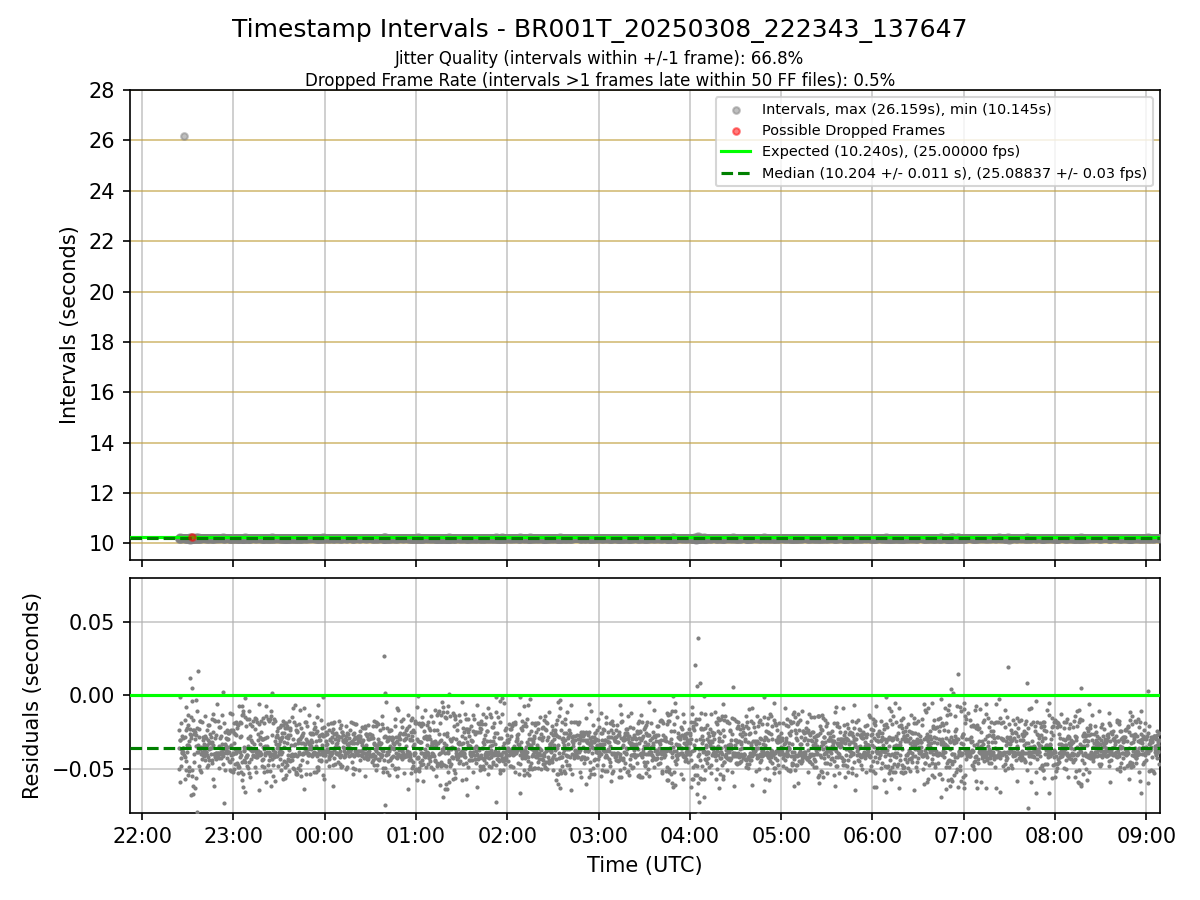Click the y-axis tick label 14
Image resolution: width=1200 pixels, height=900 pixels.
(104, 443)
